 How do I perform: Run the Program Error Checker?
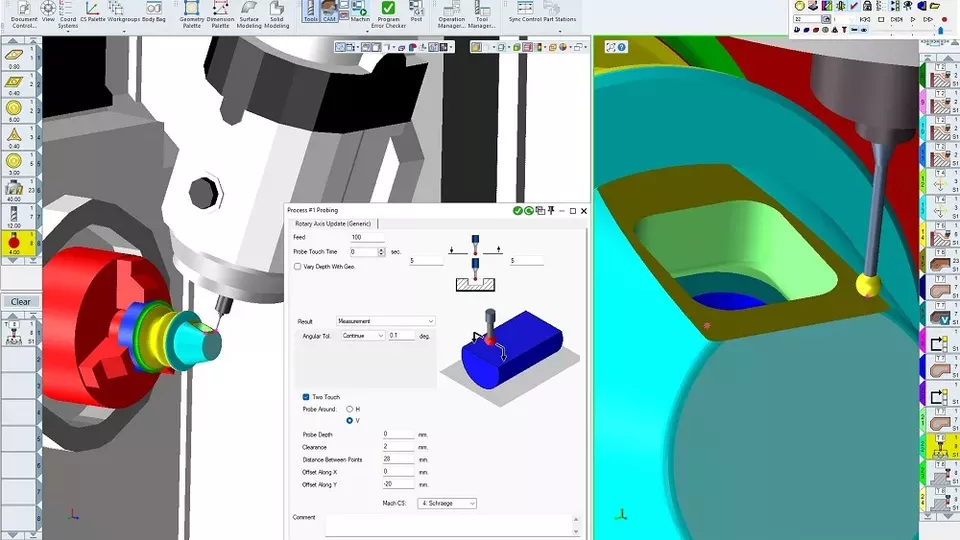point(388,15)
